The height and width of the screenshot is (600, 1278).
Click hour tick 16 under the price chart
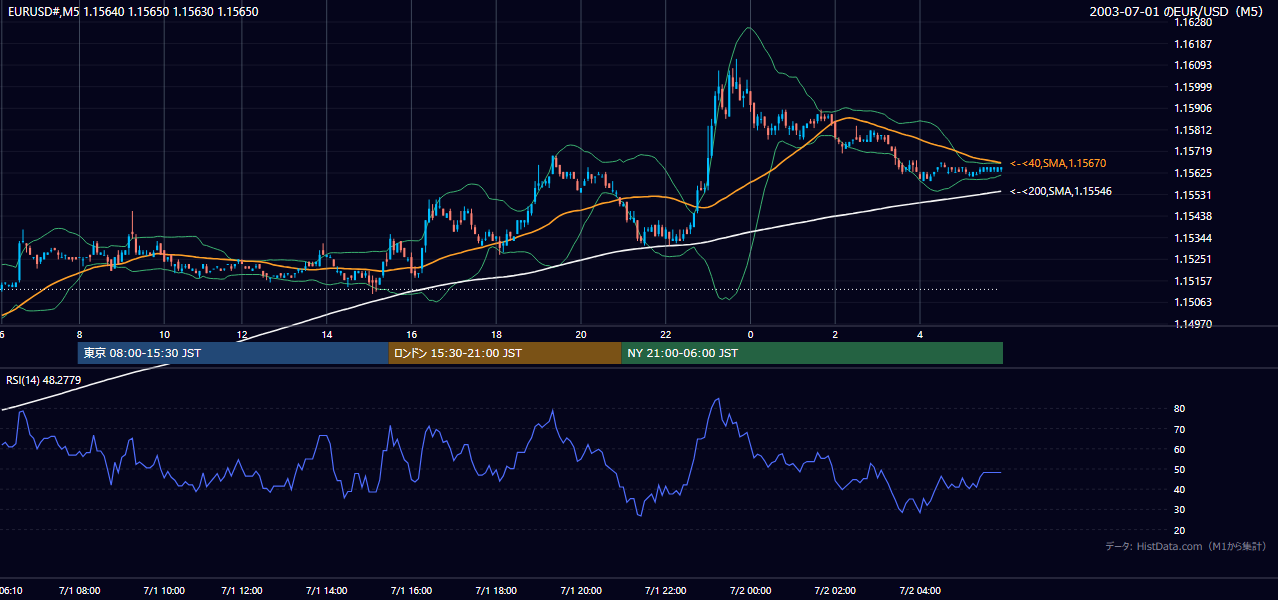[x=411, y=335]
